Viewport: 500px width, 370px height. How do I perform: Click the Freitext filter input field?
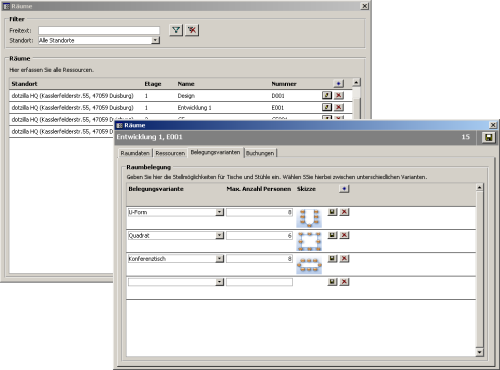pos(99,30)
